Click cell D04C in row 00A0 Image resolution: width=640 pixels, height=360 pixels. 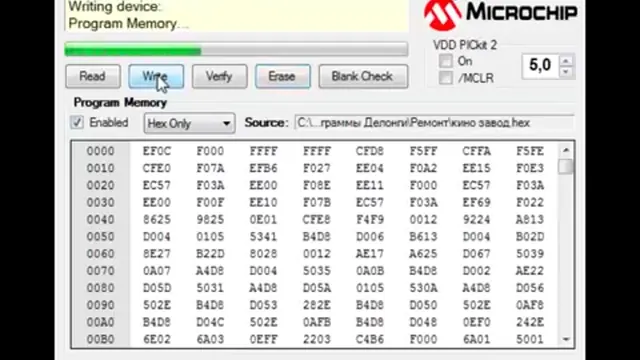tap(210, 322)
